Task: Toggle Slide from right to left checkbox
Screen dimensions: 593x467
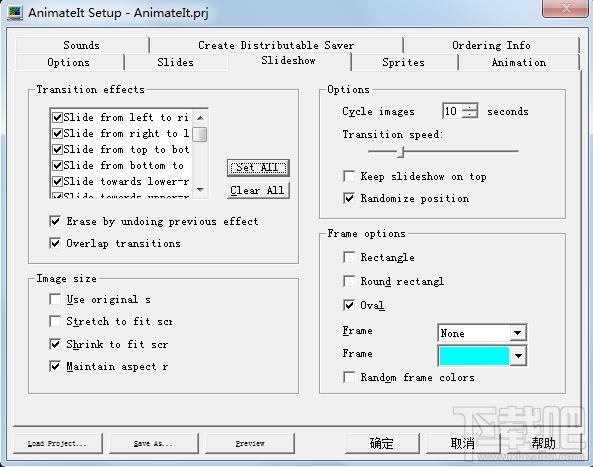Action: tap(57, 133)
